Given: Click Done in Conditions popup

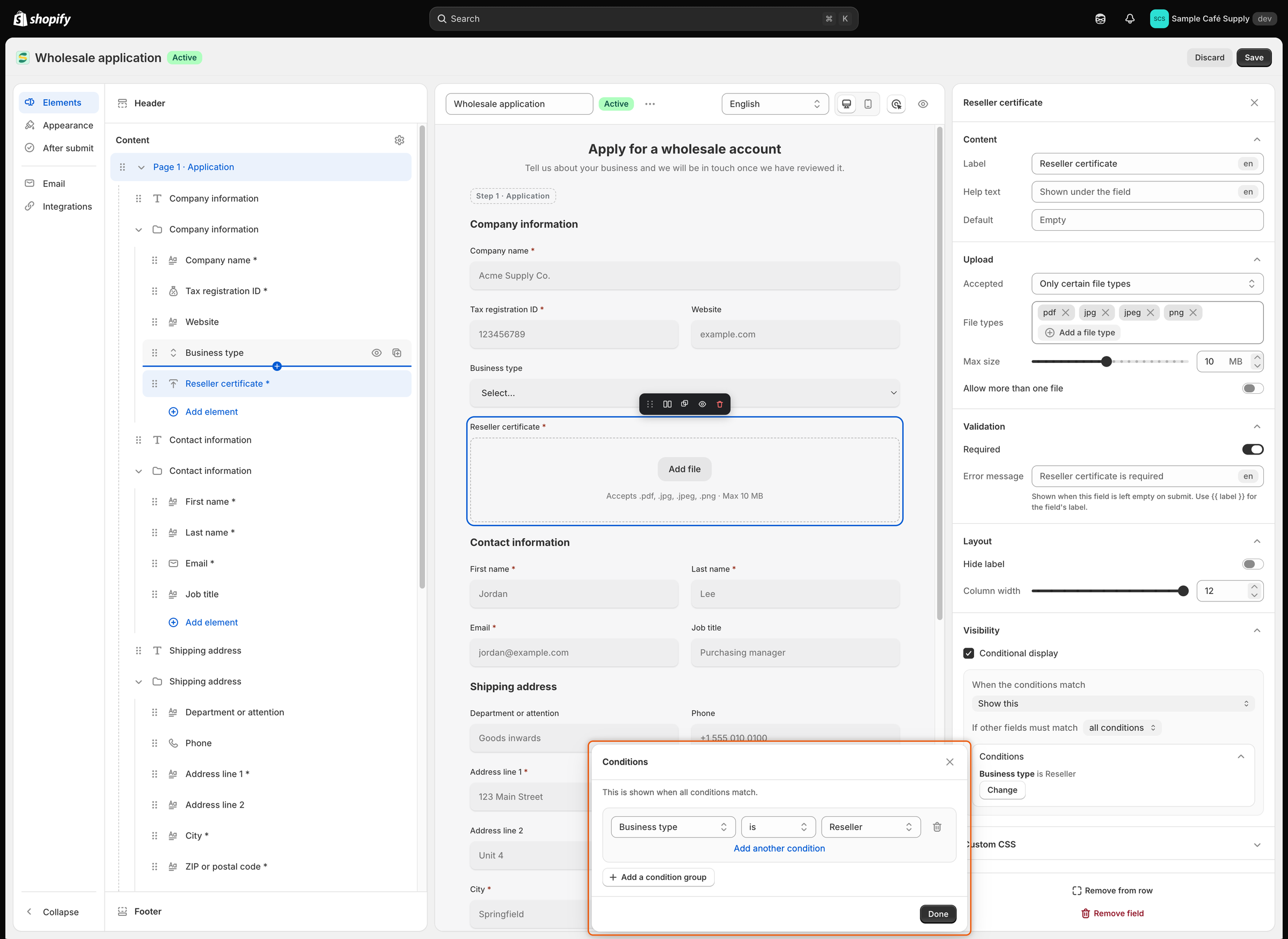Looking at the screenshot, I should 938,914.
